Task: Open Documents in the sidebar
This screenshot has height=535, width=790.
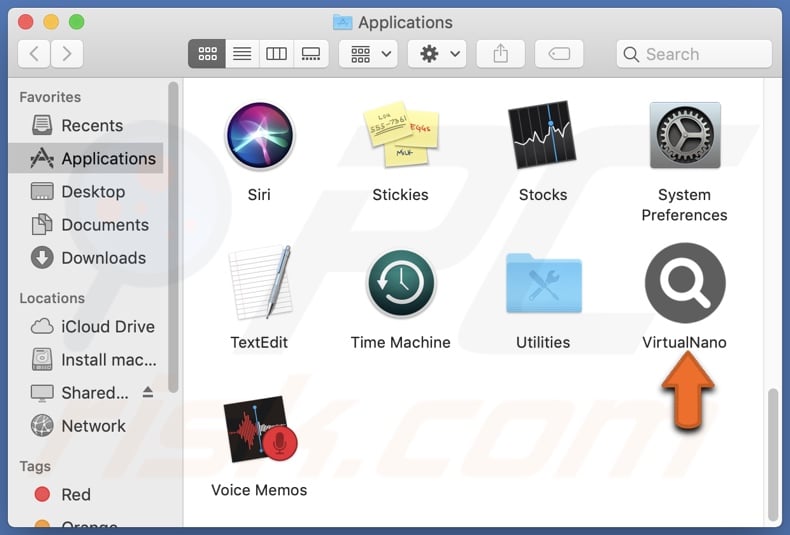Action: [x=86, y=225]
